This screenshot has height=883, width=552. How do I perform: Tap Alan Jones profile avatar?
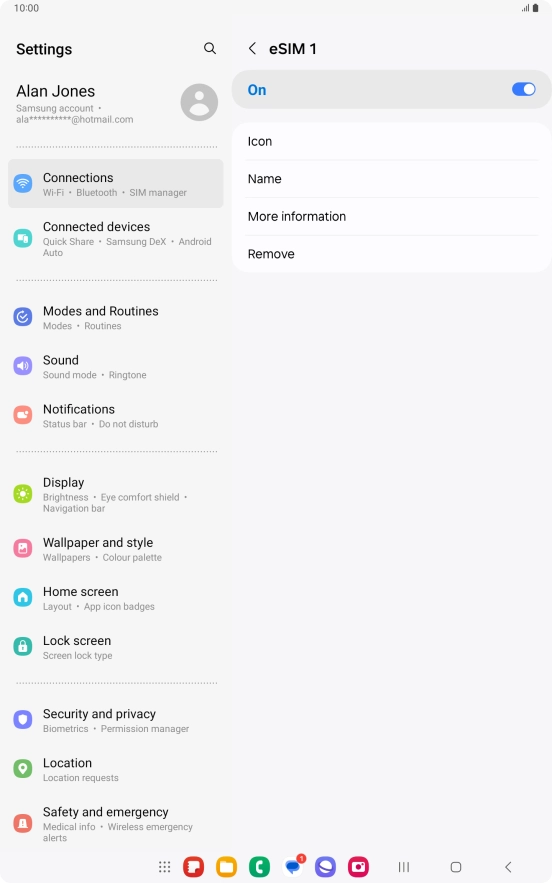pos(199,102)
